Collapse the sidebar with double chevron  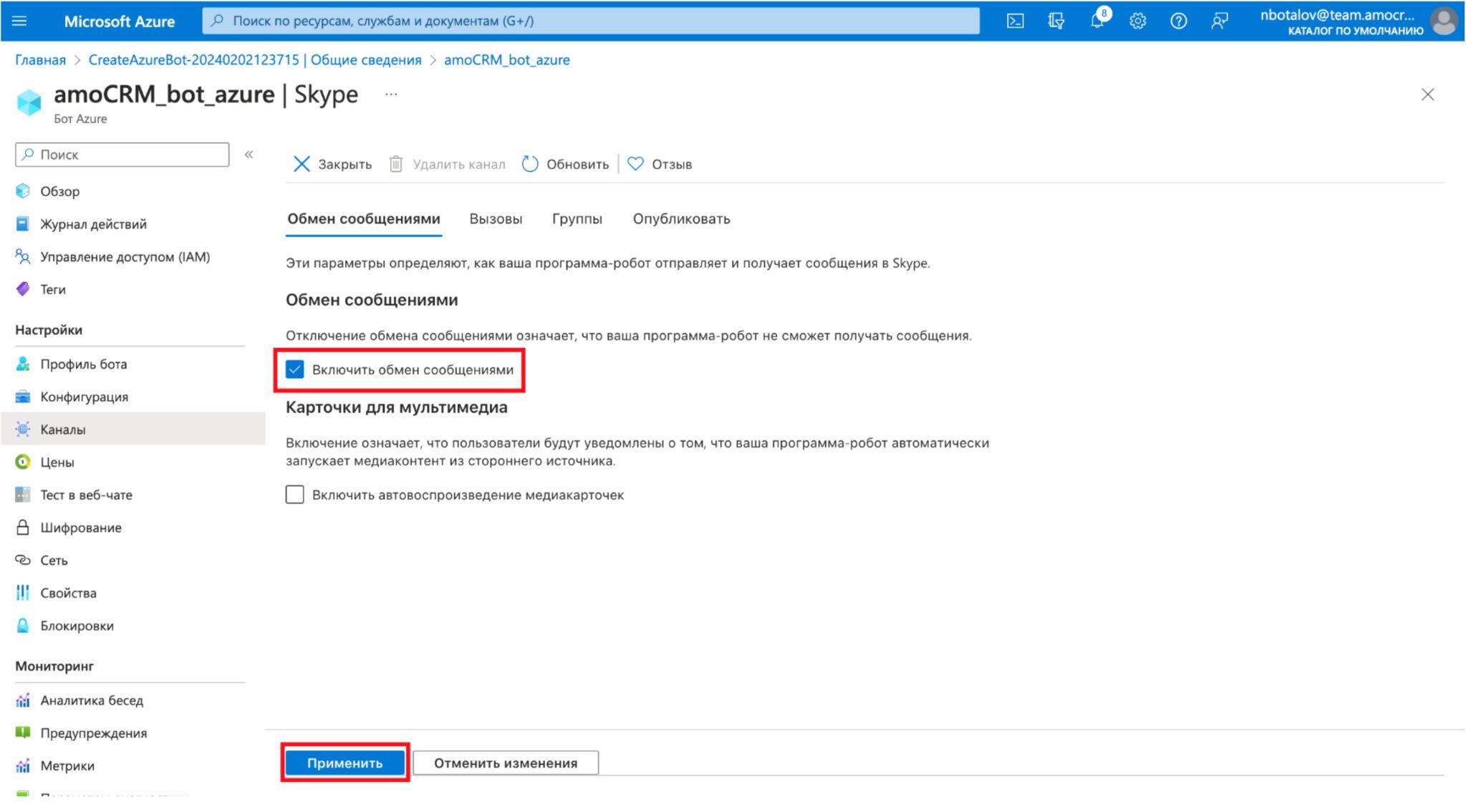pos(249,154)
